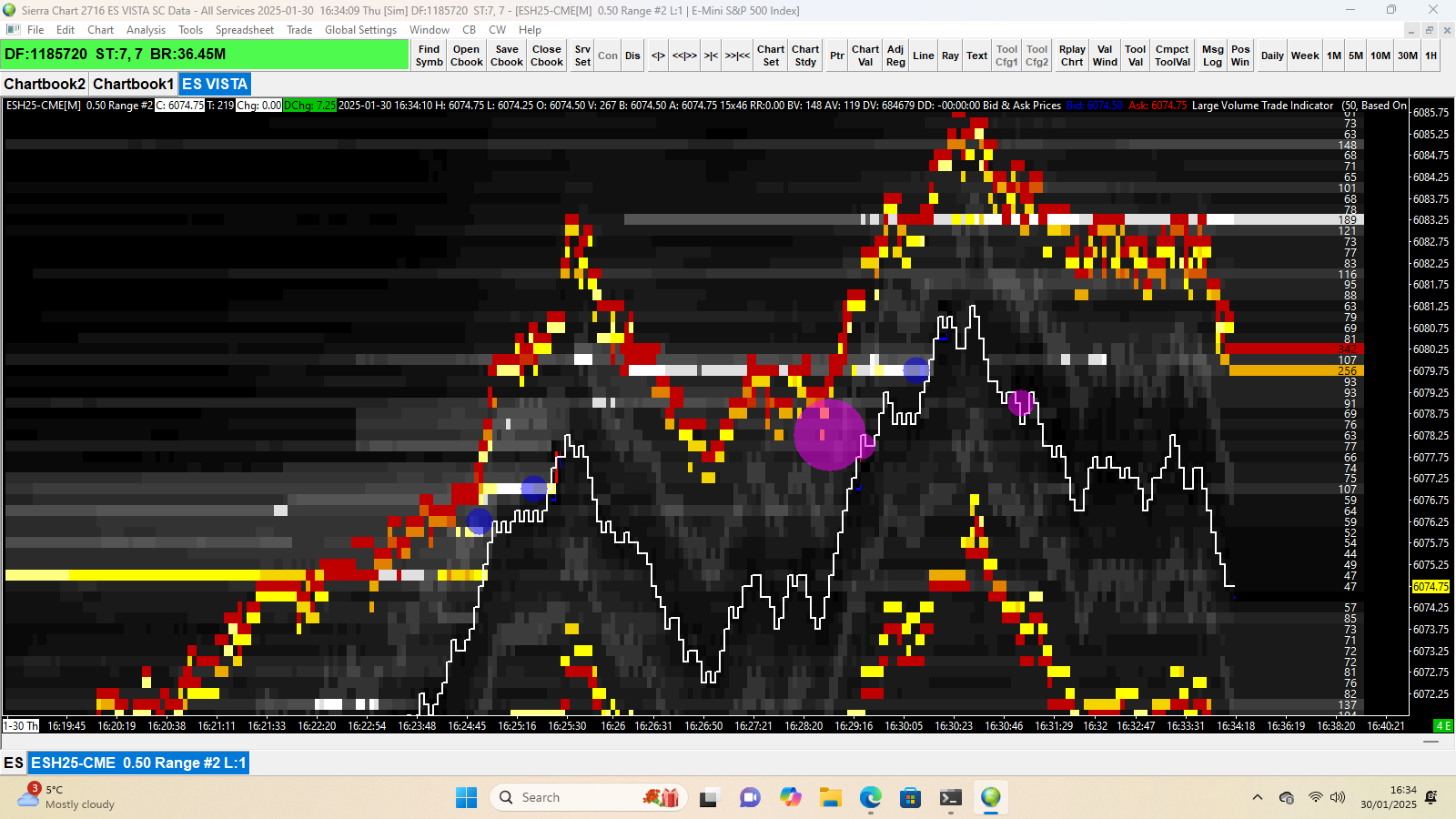Launch Microsoft Edge from the taskbar

[x=871, y=798]
